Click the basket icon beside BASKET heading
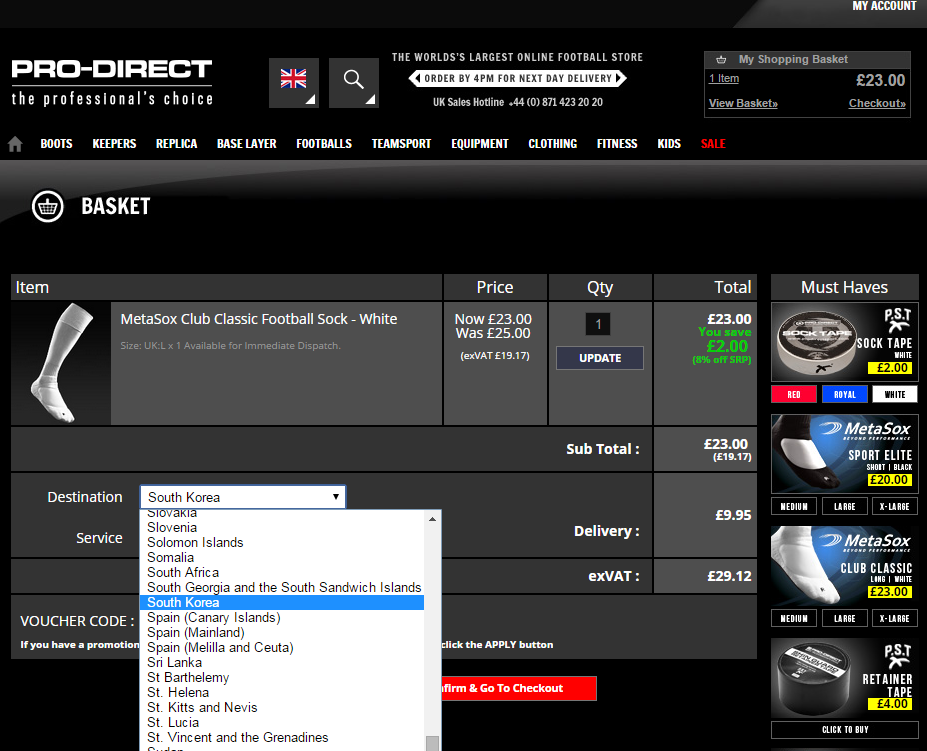Image resolution: width=927 pixels, height=751 pixels. pyautogui.click(x=47, y=206)
